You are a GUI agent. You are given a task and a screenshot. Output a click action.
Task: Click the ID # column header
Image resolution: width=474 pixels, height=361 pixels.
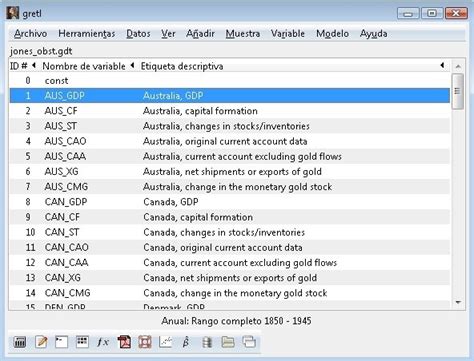pyautogui.click(x=19, y=66)
